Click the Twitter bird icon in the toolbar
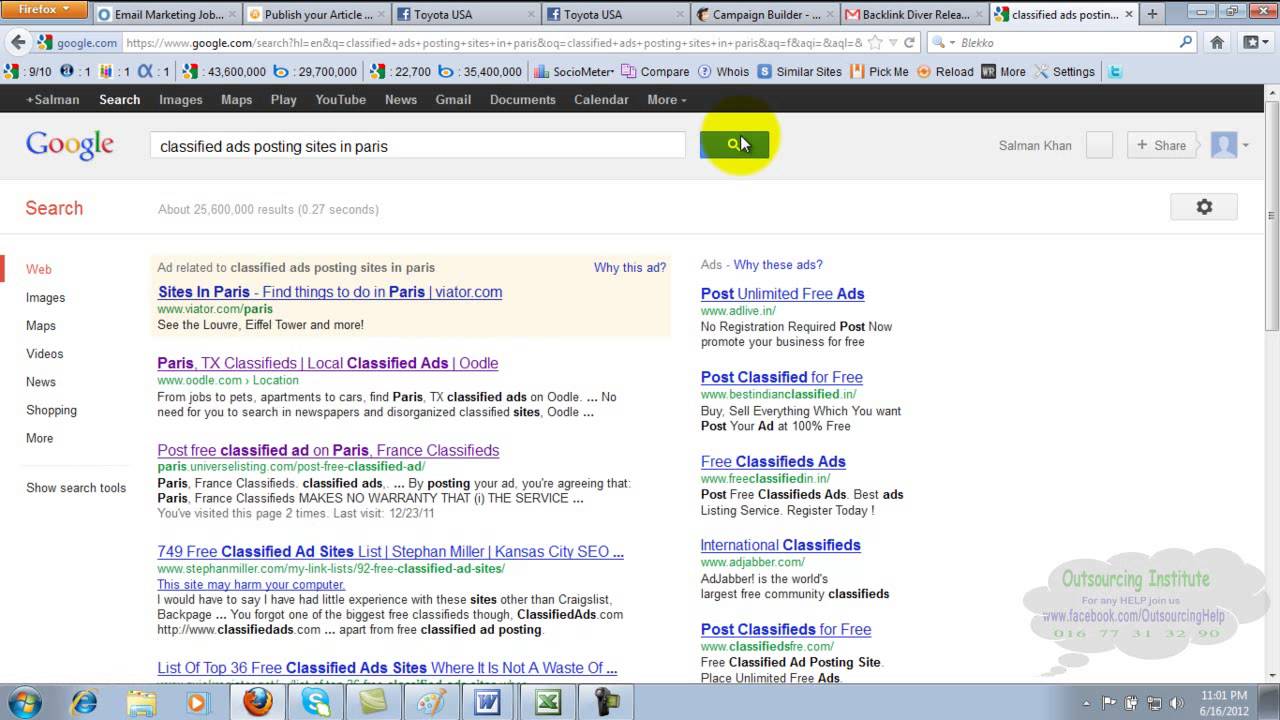1280x720 pixels. click(1114, 72)
